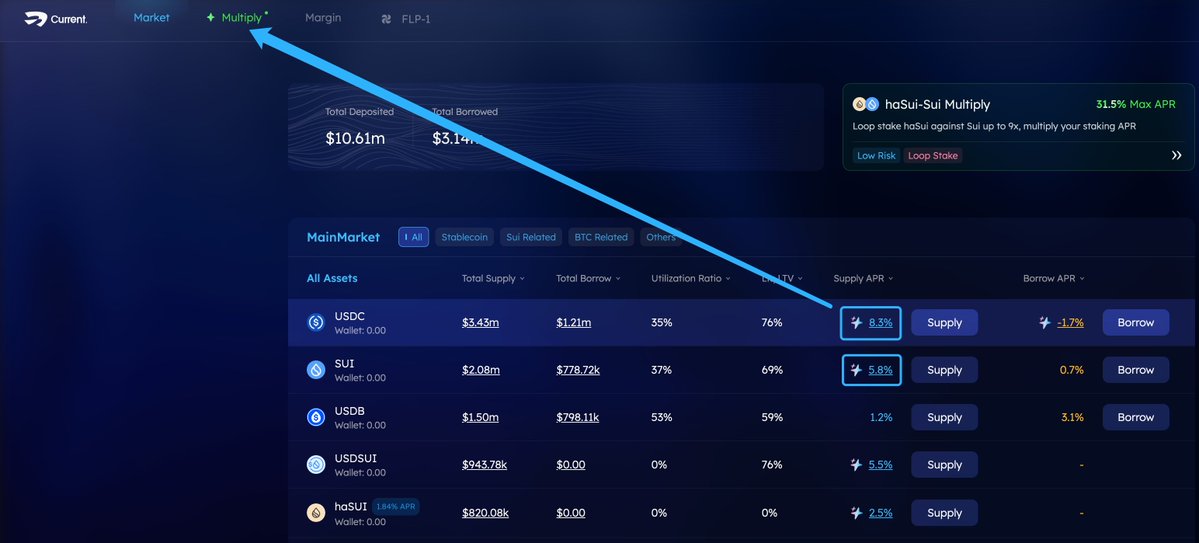Click USDB total borrow $798.11k

[x=577, y=418]
